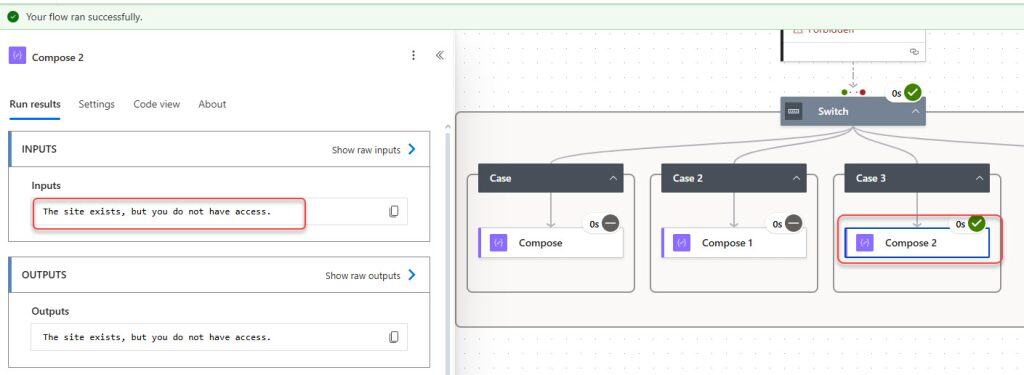The image size is (1024, 375).
Task: Select the Compose action card
Action: (551, 242)
